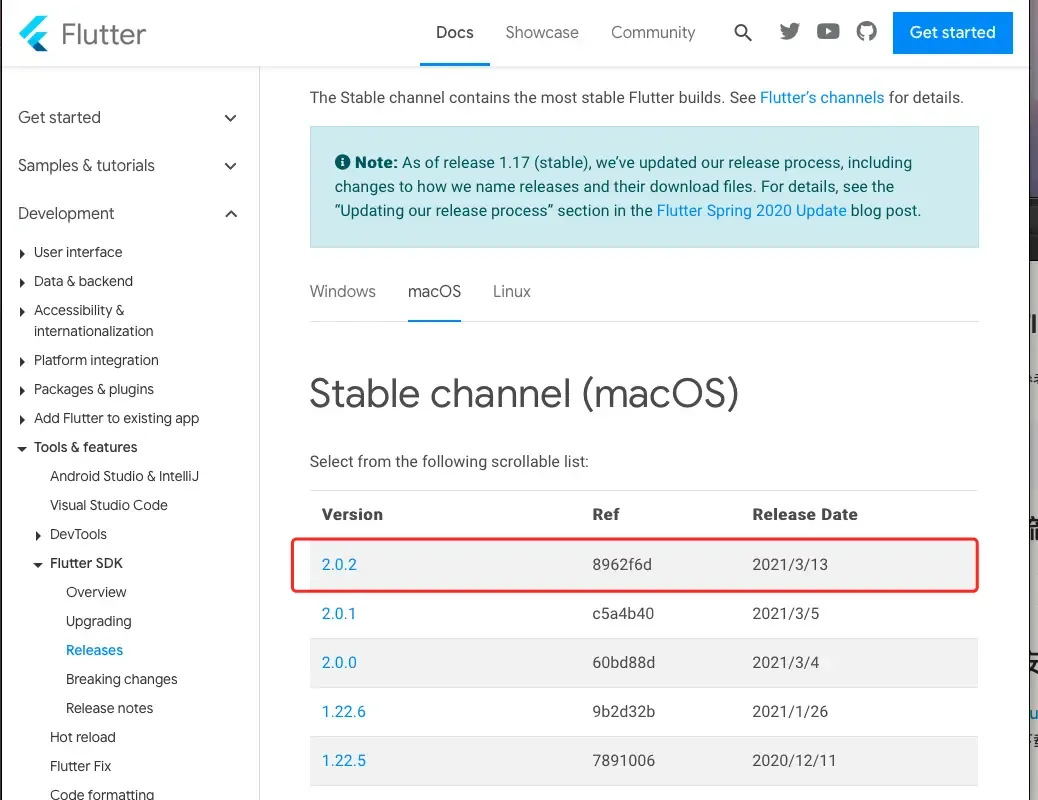Screen dimensions: 1038x800
Task: Expand the User interface tree item
Action: pos(23,253)
